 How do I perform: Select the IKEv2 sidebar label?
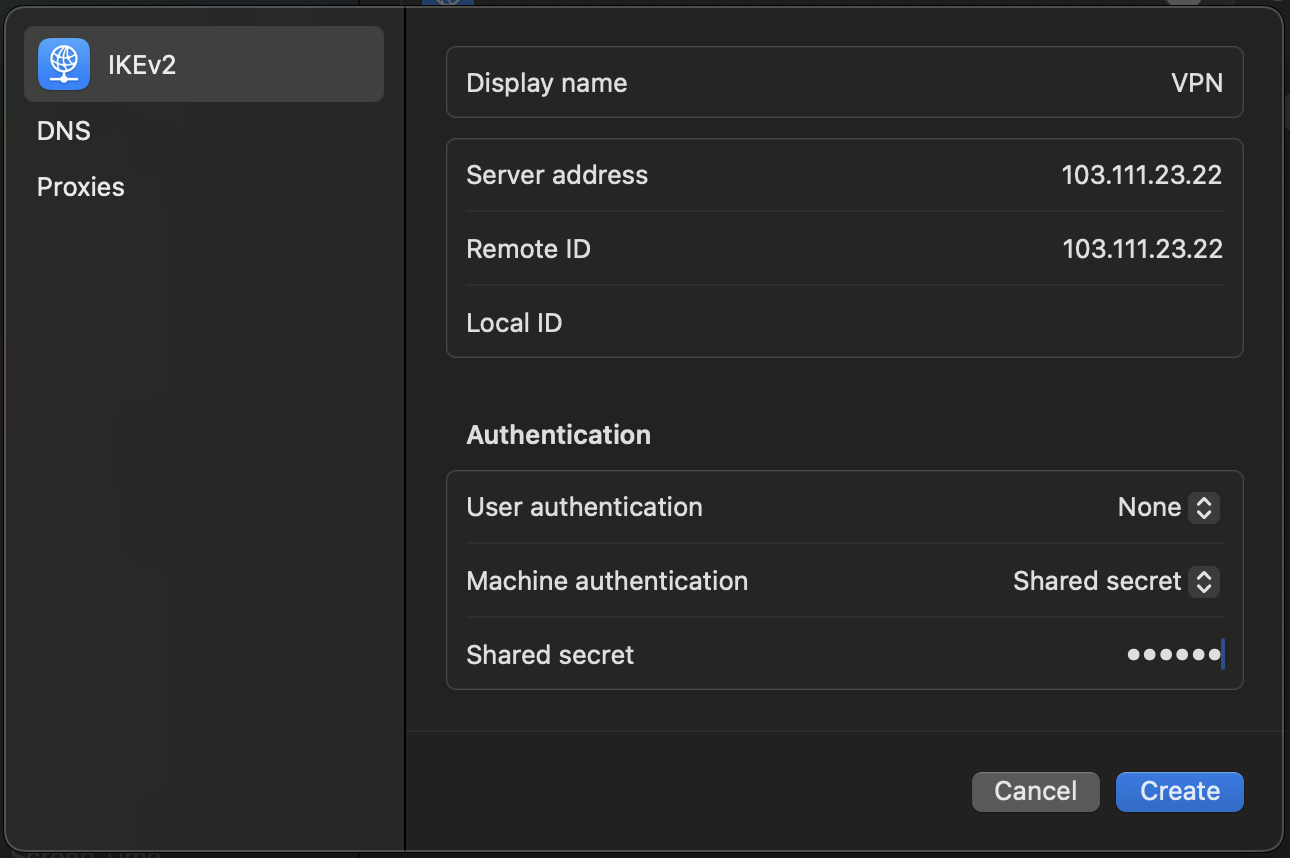pyautogui.click(x=142, y=65)
